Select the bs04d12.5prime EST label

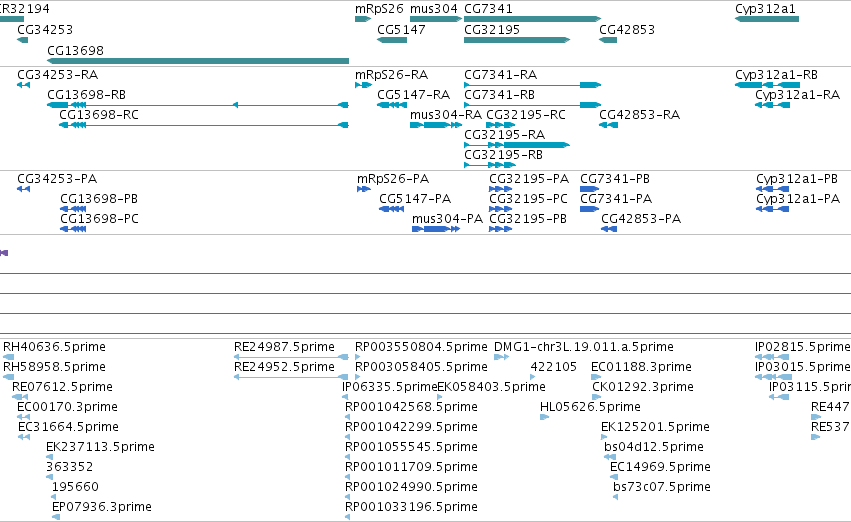pos(654,448)
